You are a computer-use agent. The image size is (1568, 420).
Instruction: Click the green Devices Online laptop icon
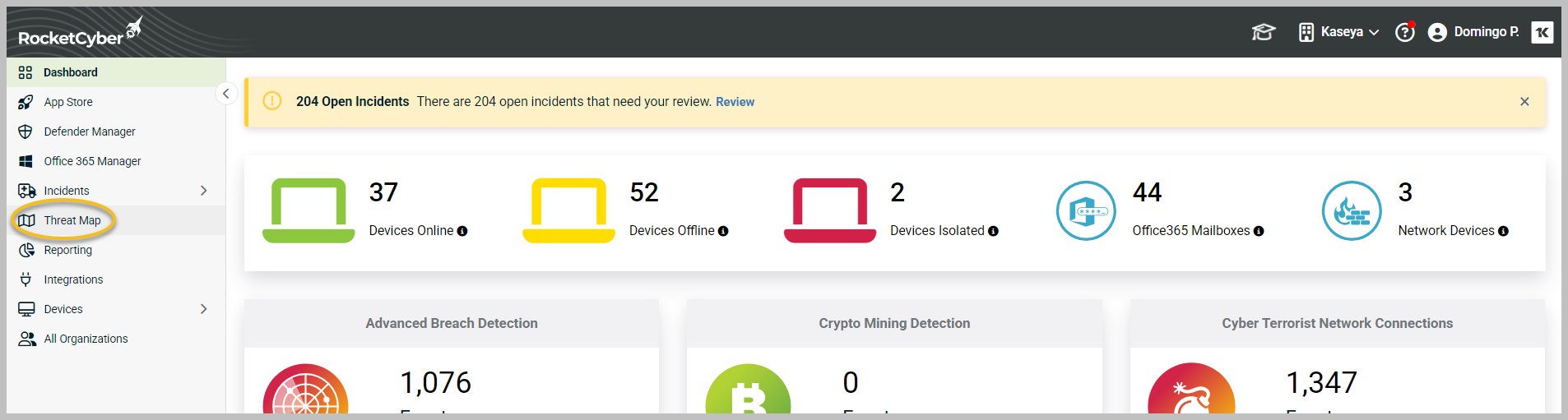click(308, 210)
